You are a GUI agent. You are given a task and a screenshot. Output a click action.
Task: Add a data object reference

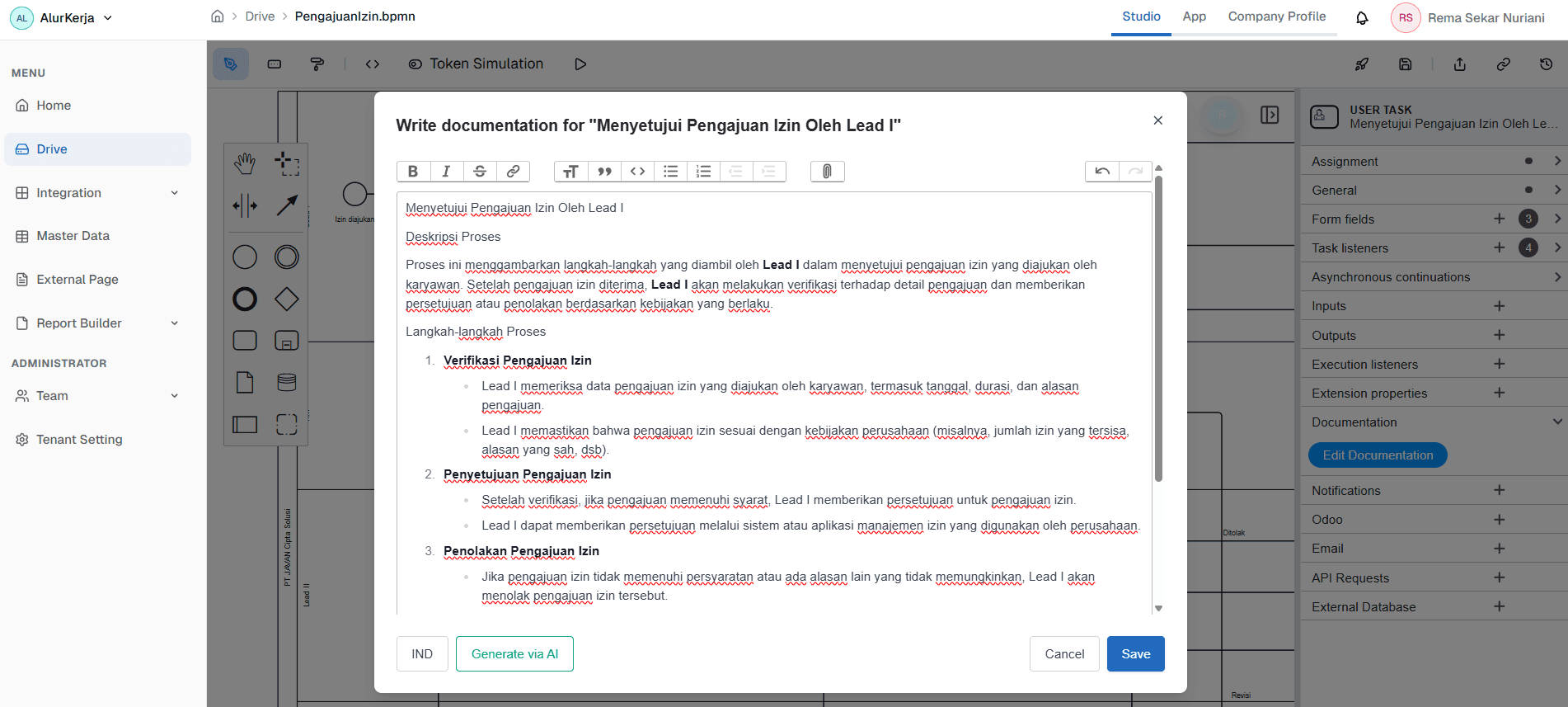(x=245, y=382)
